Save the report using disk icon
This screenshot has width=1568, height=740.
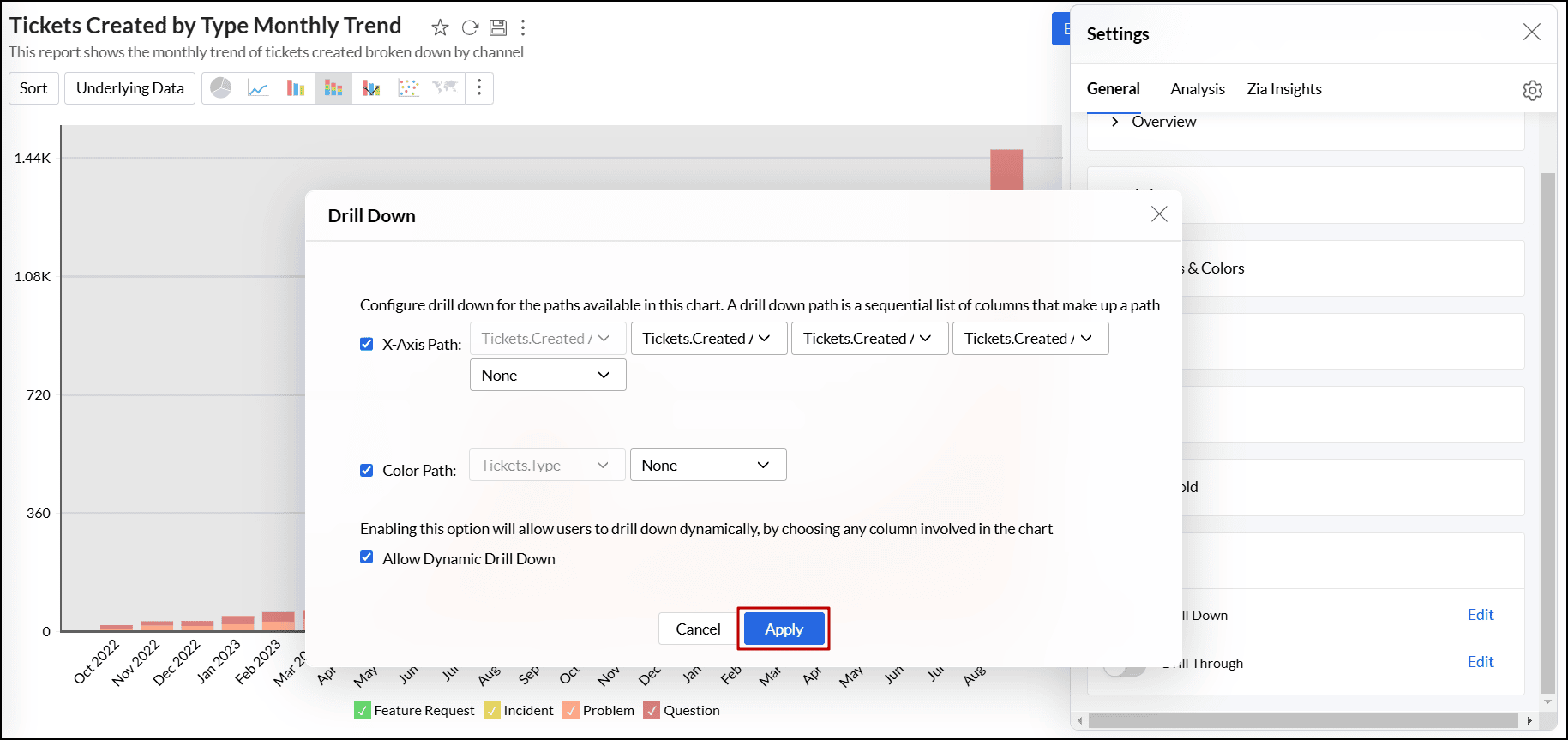[x=498, y=27]
